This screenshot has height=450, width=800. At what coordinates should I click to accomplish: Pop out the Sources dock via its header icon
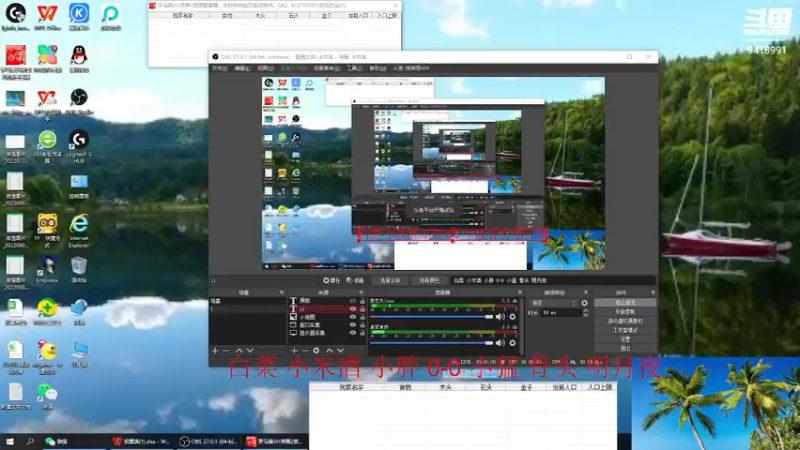[x=361, y=293]
